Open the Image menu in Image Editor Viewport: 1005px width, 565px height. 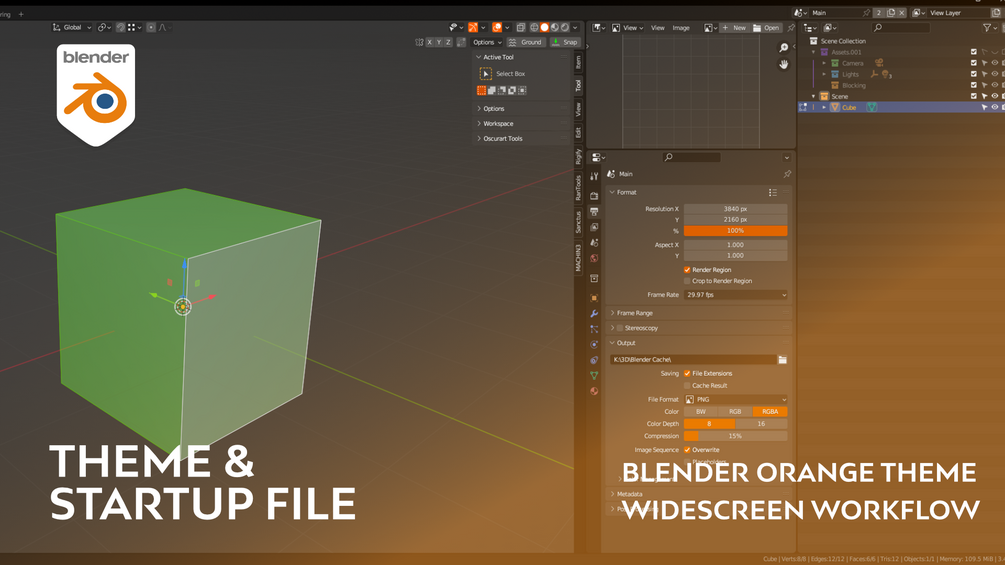(x=681, y=28)
